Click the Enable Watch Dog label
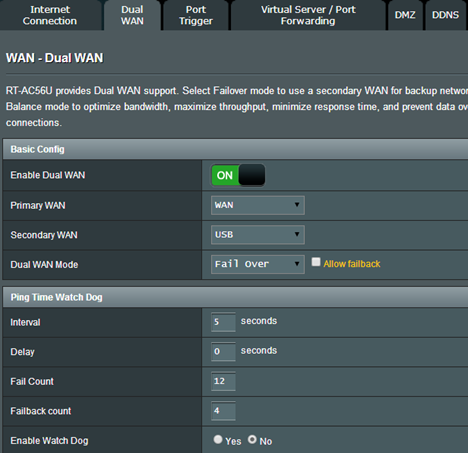 (49, 441)
